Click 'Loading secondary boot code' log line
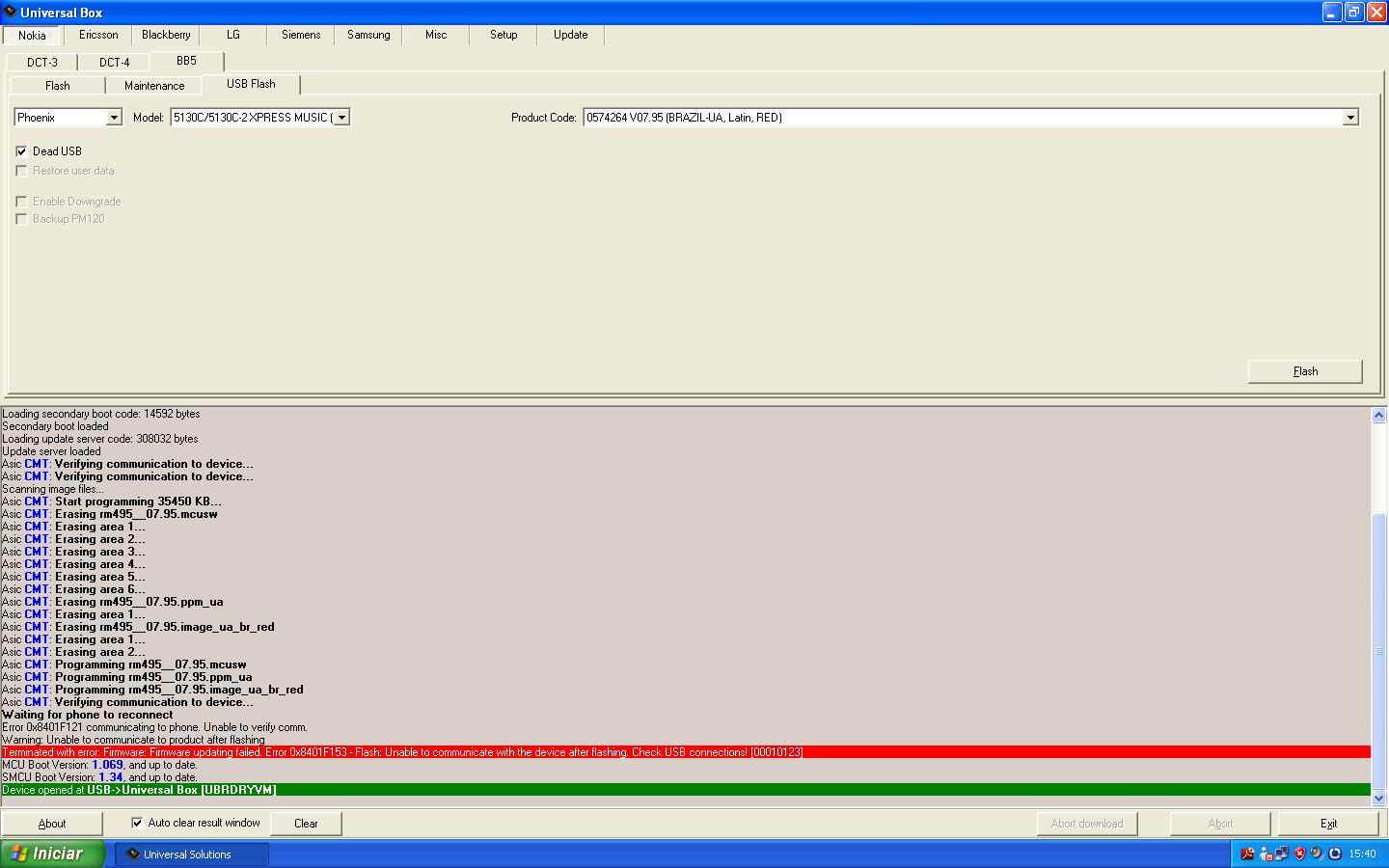 [101, 414]
